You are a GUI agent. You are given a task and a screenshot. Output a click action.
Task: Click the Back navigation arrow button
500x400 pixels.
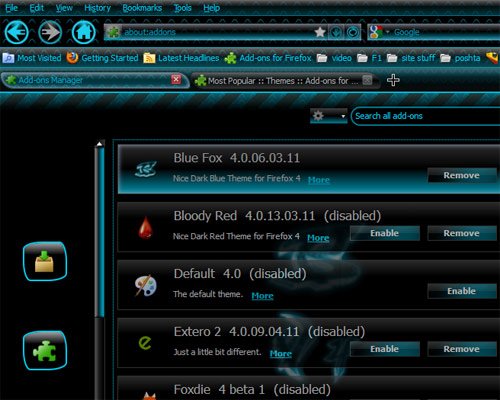coord(16,32)
